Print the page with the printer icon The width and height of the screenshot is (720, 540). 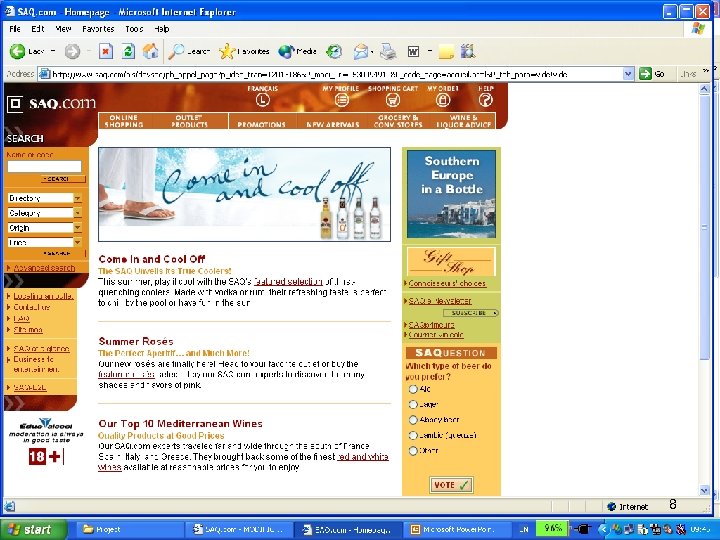(x=388, y=51)
